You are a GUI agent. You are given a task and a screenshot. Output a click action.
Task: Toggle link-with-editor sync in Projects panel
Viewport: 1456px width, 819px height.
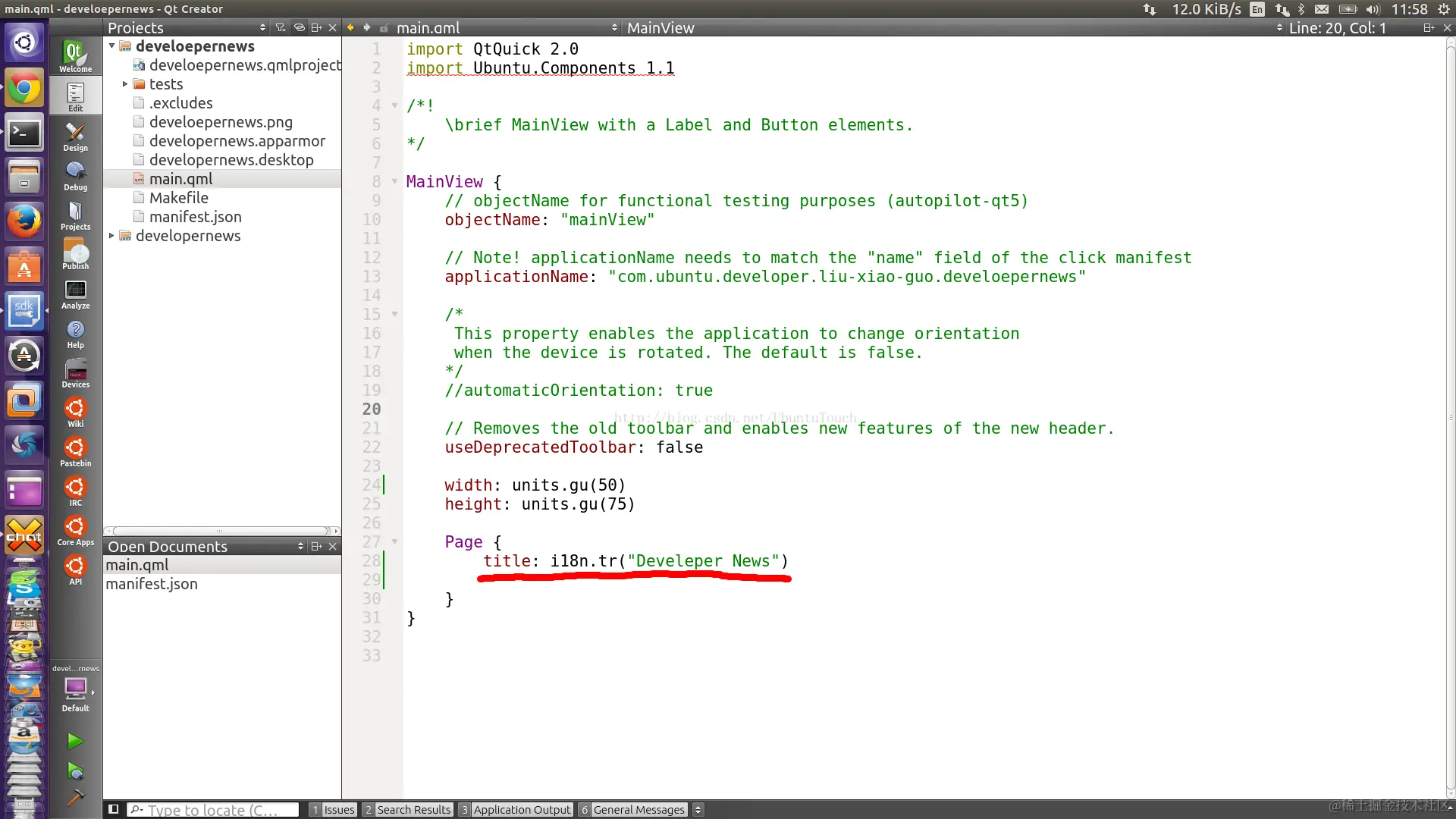(300, 27)
